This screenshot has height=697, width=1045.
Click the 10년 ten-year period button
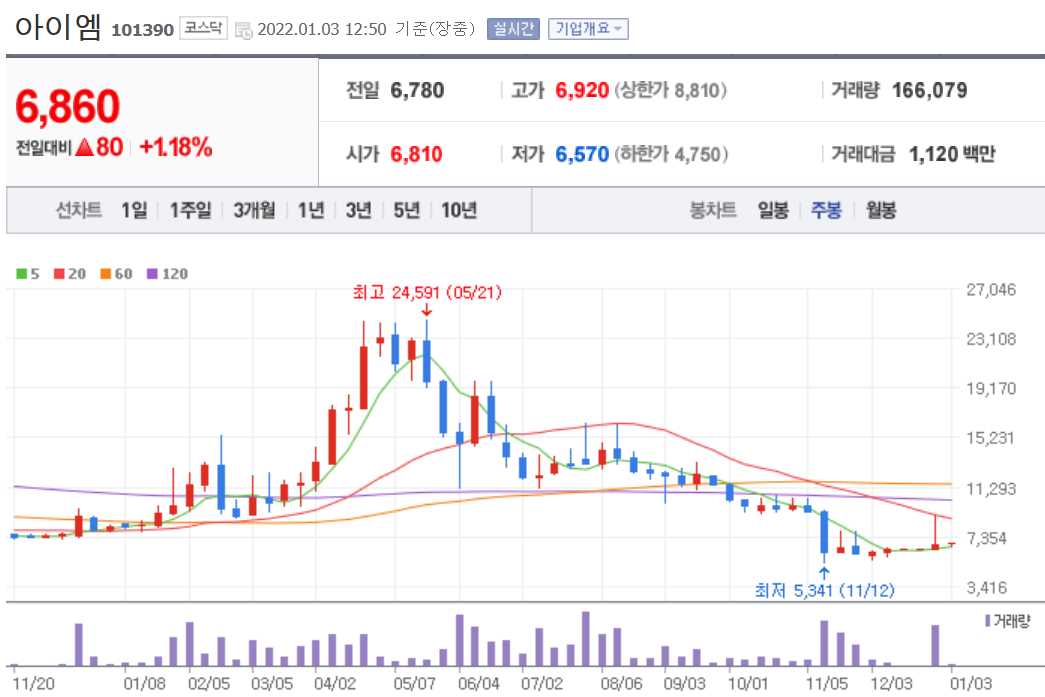(457, 211)
